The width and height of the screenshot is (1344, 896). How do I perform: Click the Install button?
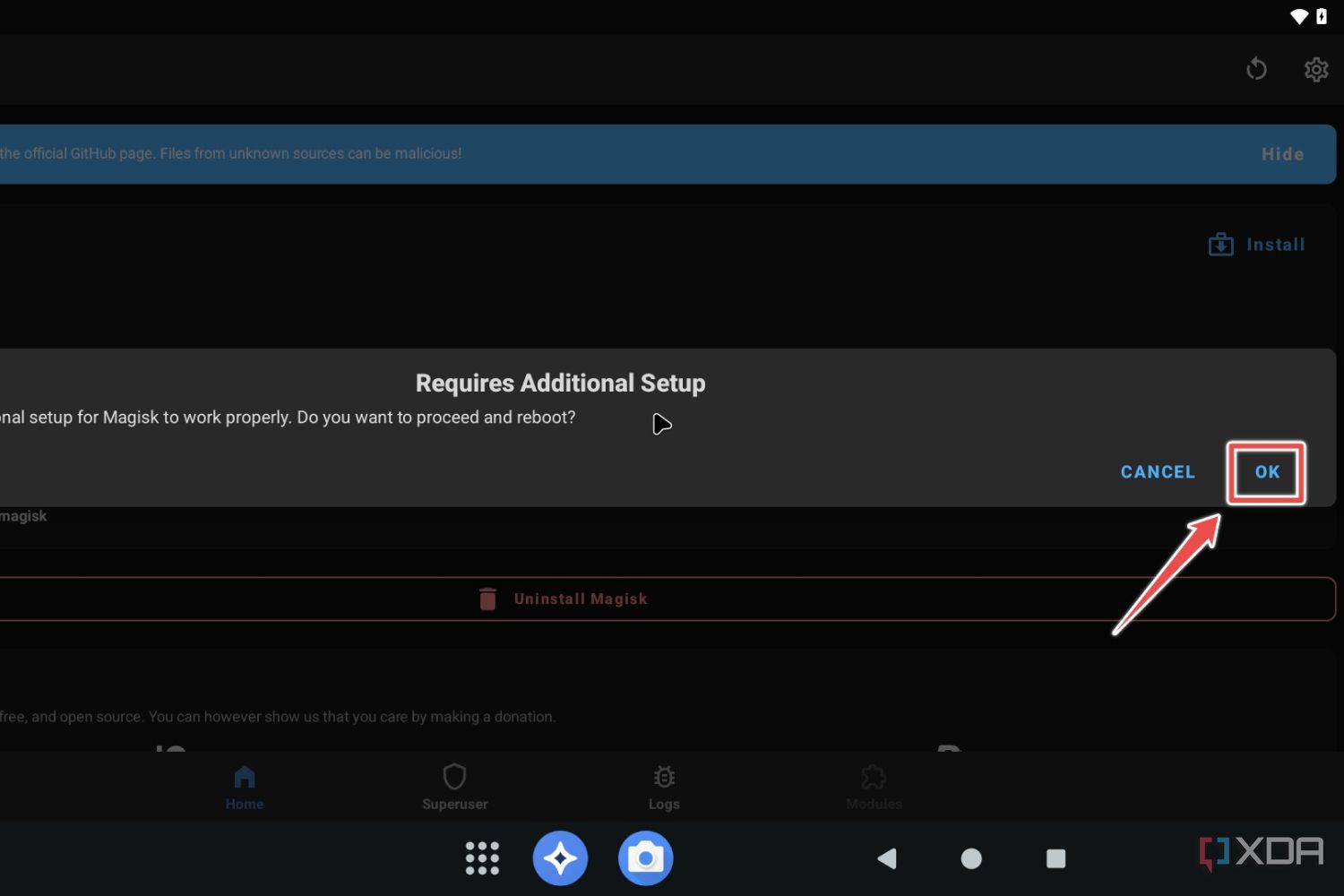(x=1257, y=245)
